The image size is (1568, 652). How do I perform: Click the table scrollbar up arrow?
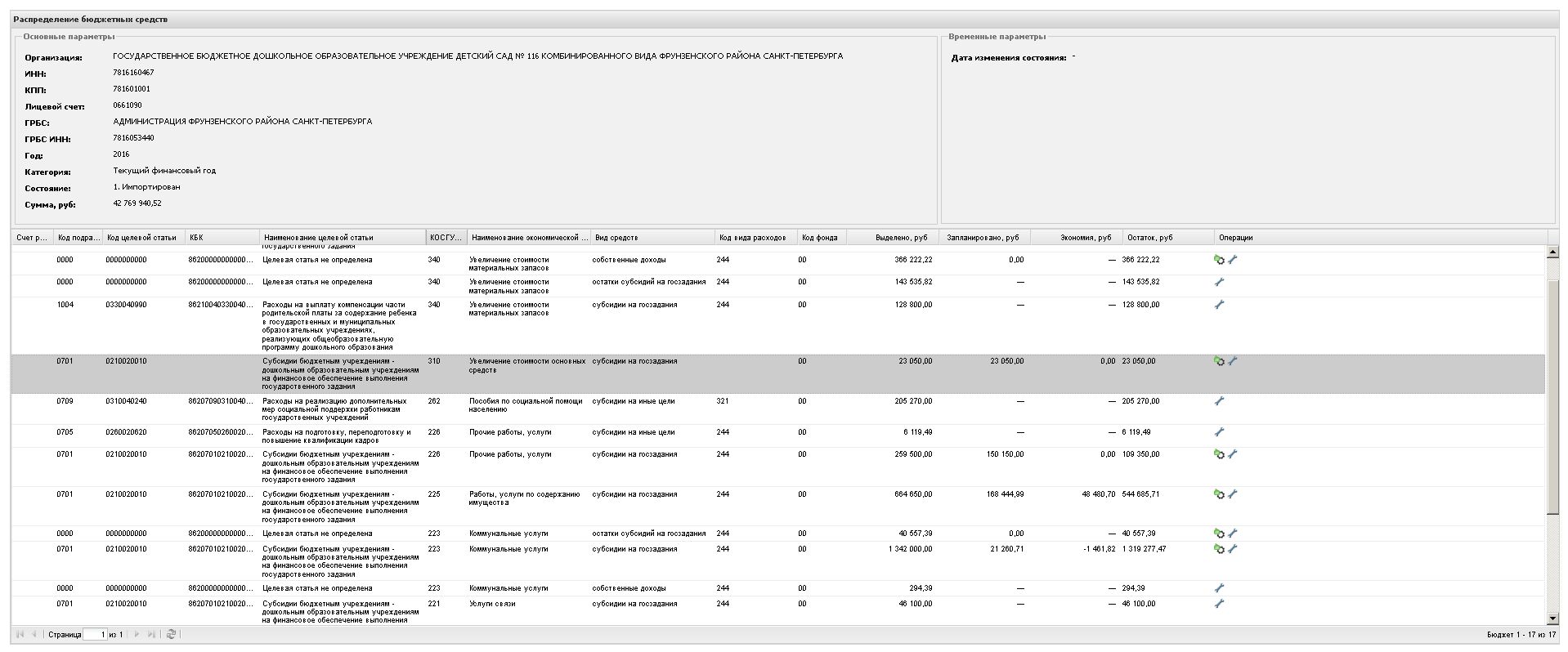[1553, 252]
